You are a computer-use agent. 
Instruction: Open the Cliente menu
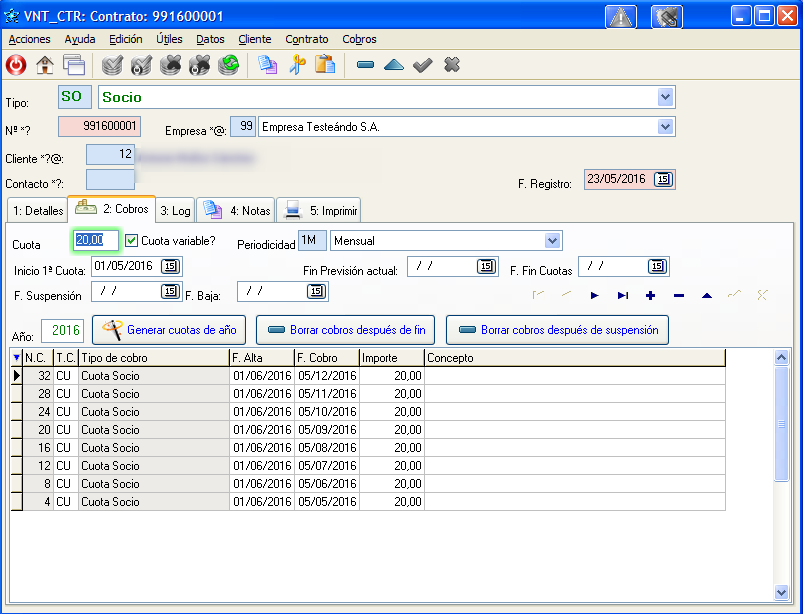pos(255,39)
